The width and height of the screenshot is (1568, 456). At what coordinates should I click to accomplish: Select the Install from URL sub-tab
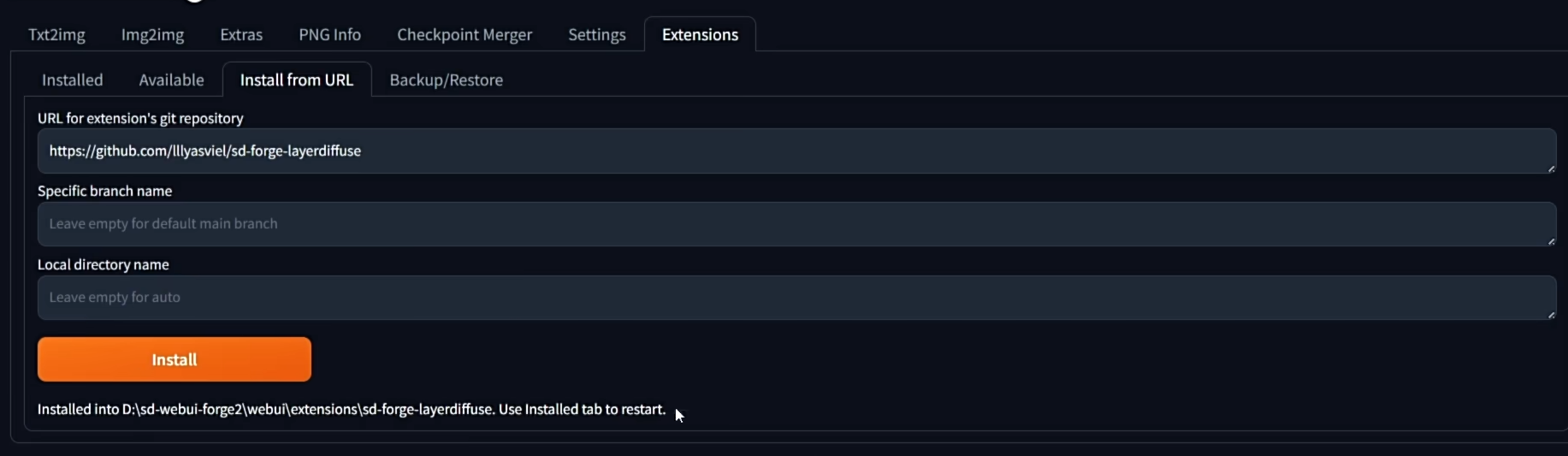(x=297, y=80)
